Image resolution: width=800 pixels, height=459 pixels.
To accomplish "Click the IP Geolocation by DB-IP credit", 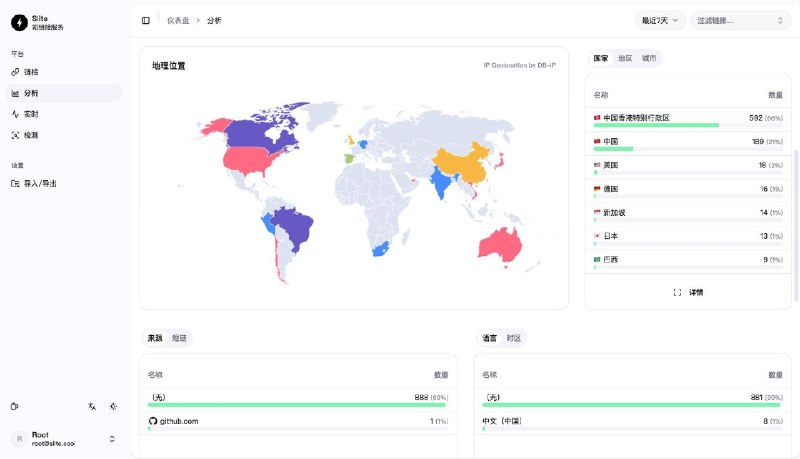I will [x=519, y=65].
